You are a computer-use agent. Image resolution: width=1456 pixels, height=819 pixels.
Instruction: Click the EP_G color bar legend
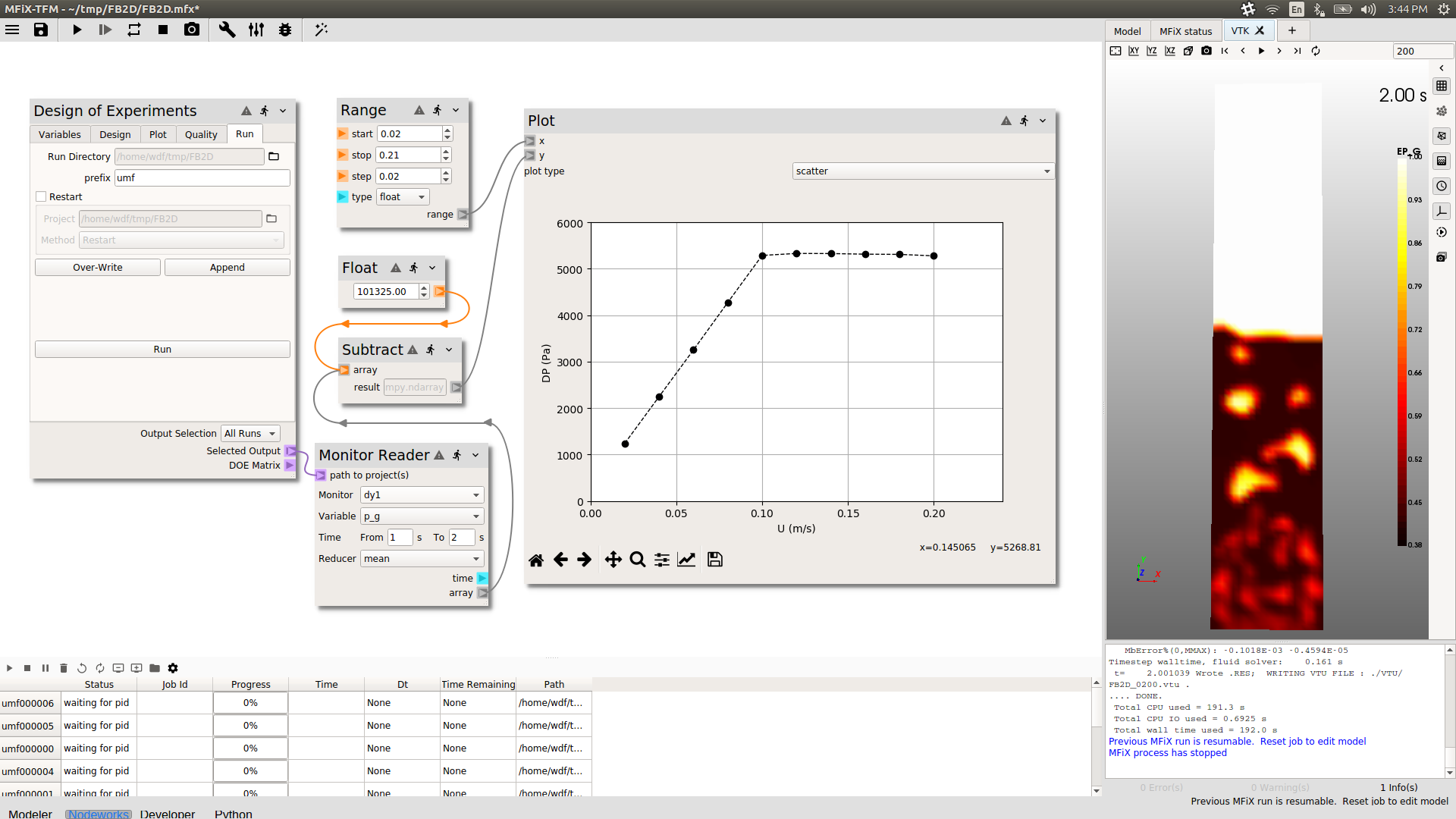[x=1402, y=349]
